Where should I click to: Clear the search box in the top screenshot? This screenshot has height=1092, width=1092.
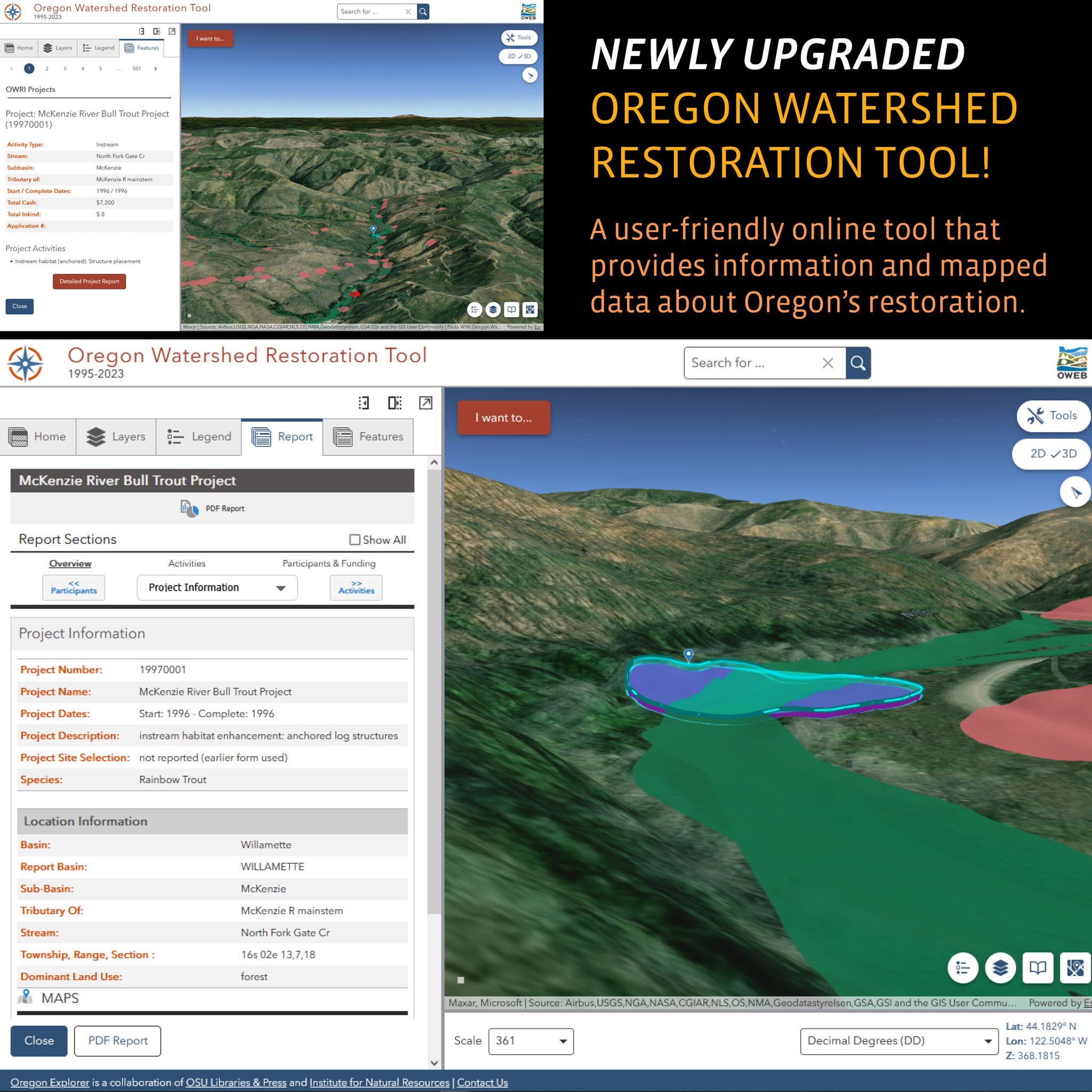point(408,11)
